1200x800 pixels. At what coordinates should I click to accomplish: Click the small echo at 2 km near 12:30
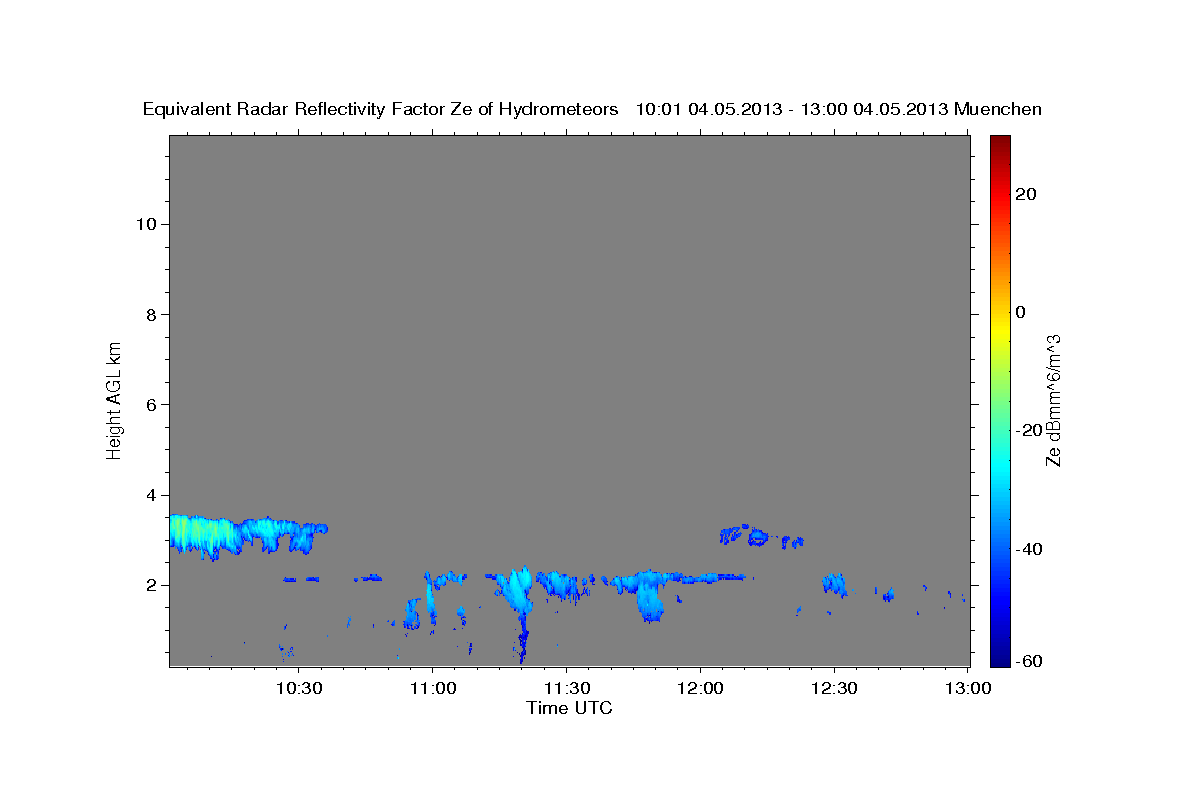point(834,584)
